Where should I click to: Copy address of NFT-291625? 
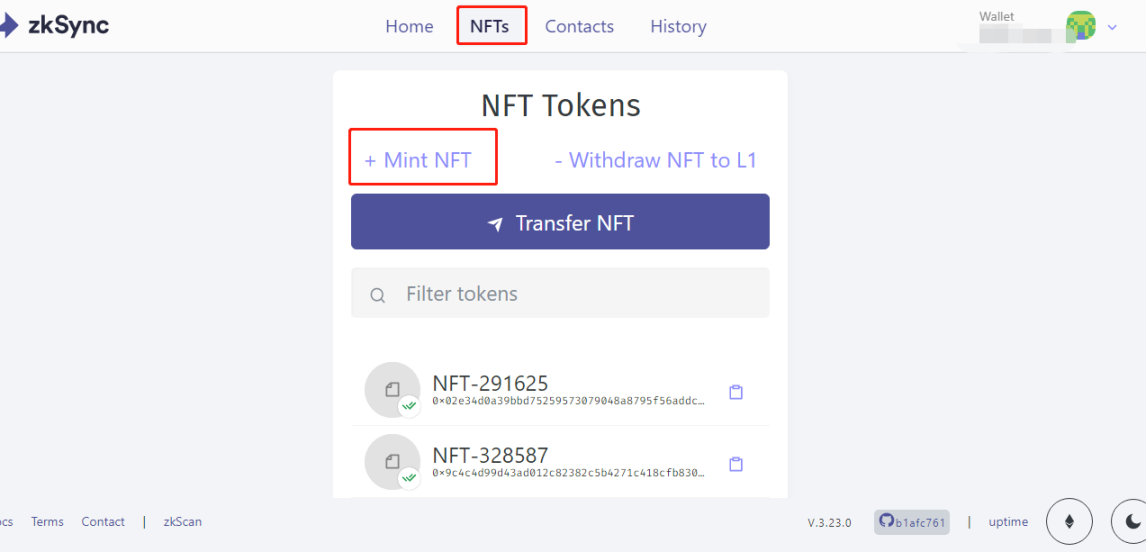(736, 392)
